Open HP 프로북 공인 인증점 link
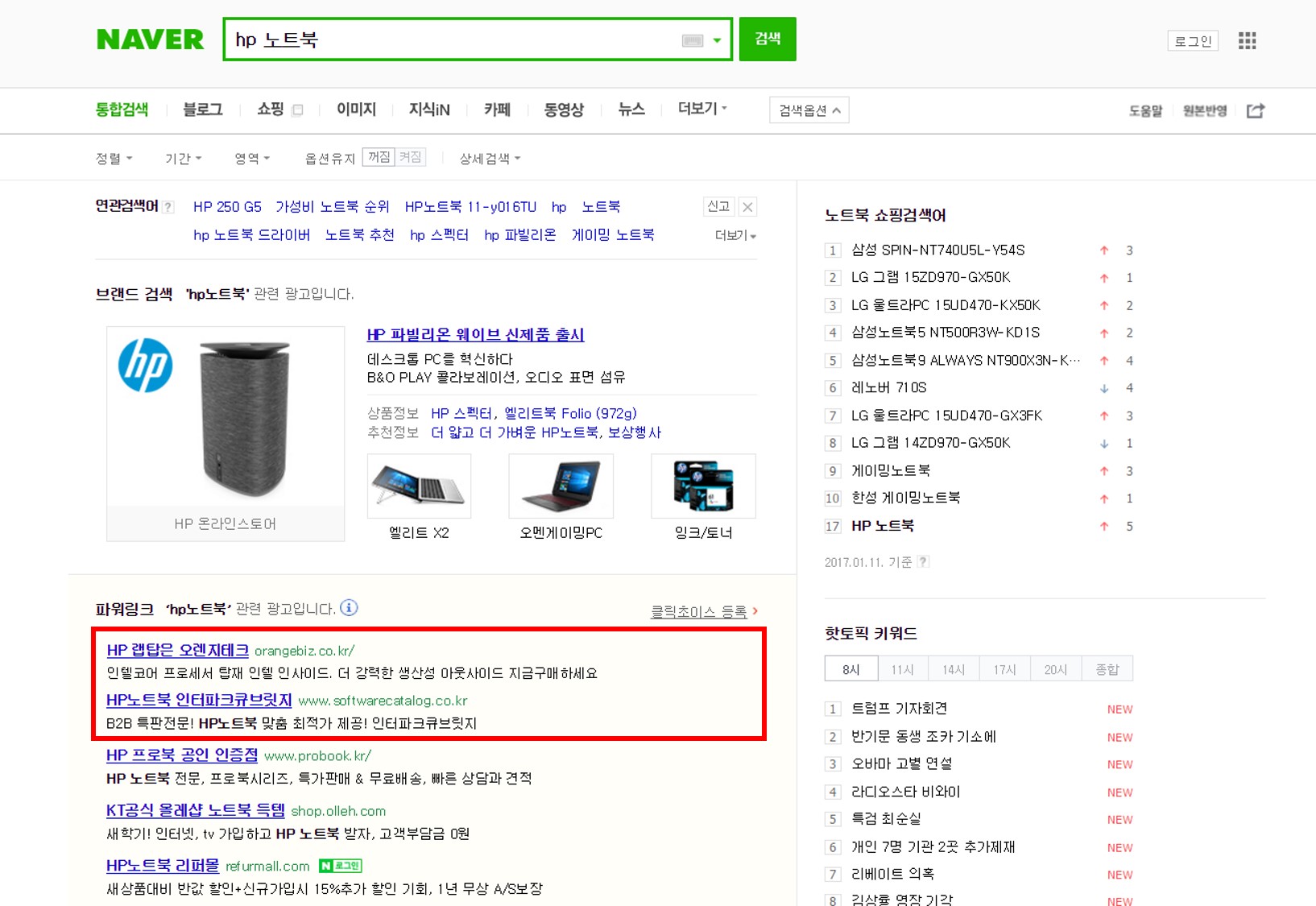 [182, 755]
